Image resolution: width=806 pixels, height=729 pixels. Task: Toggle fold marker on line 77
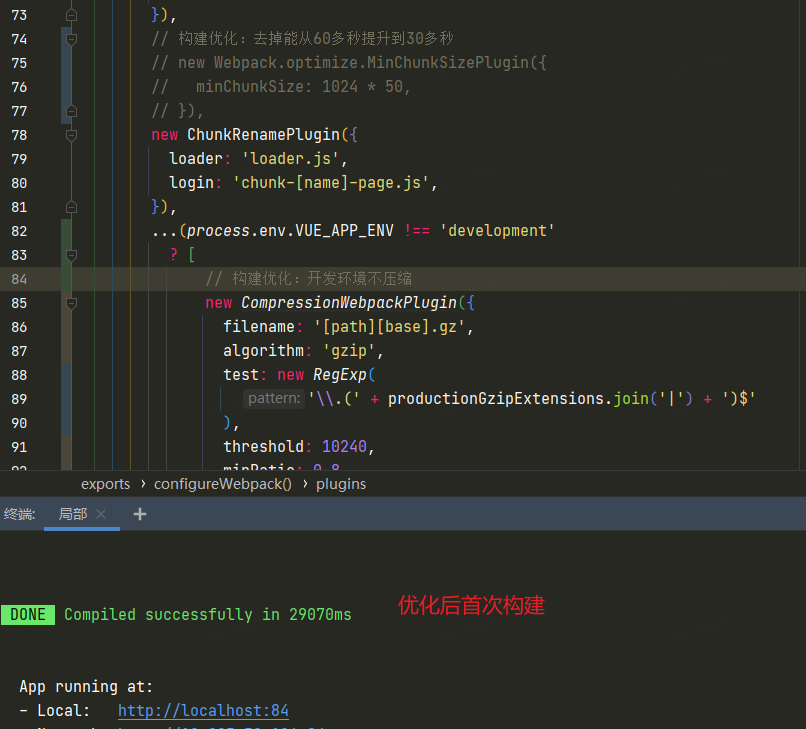71,111
